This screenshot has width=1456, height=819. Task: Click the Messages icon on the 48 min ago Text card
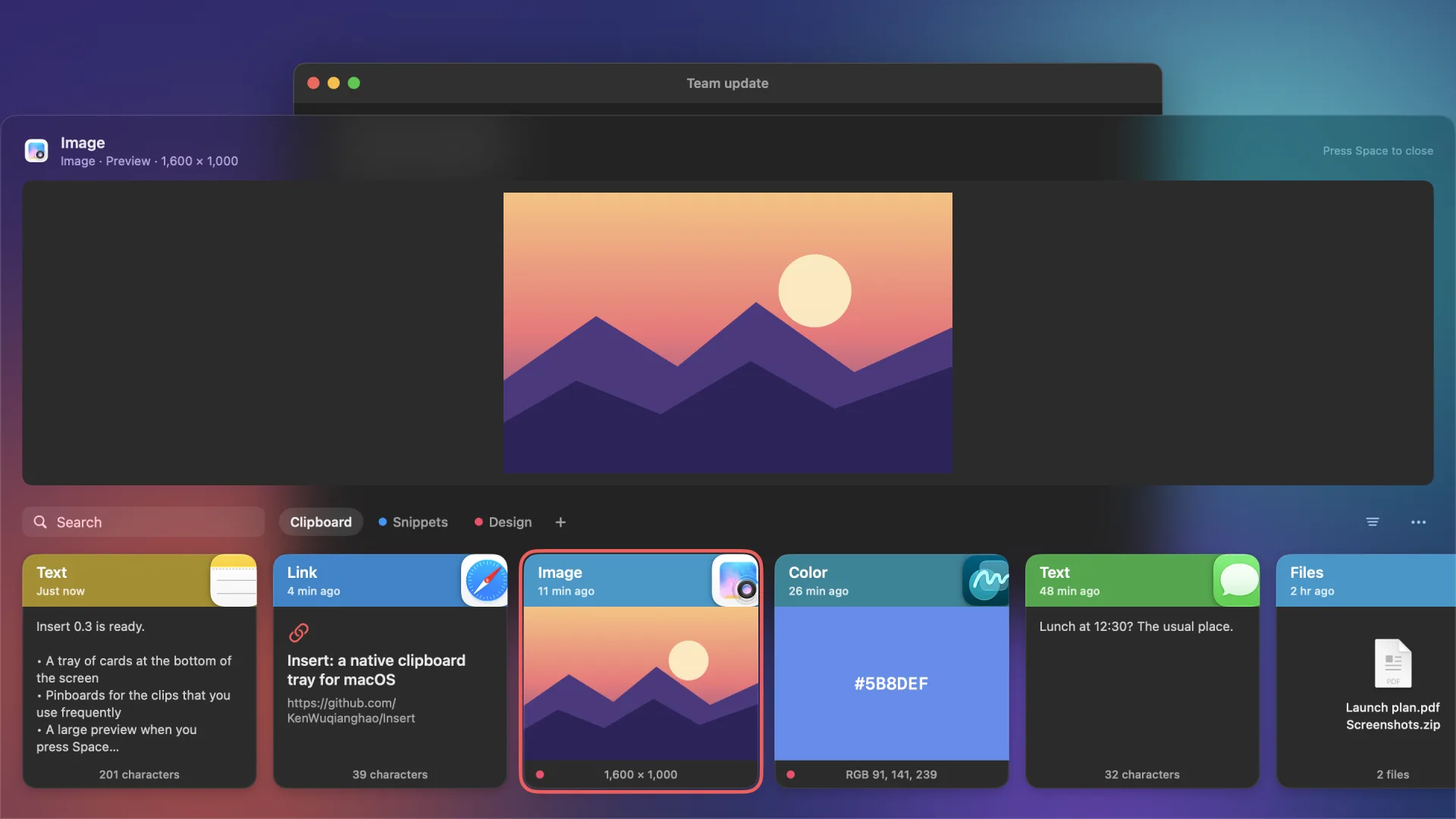click(1237, 581)
